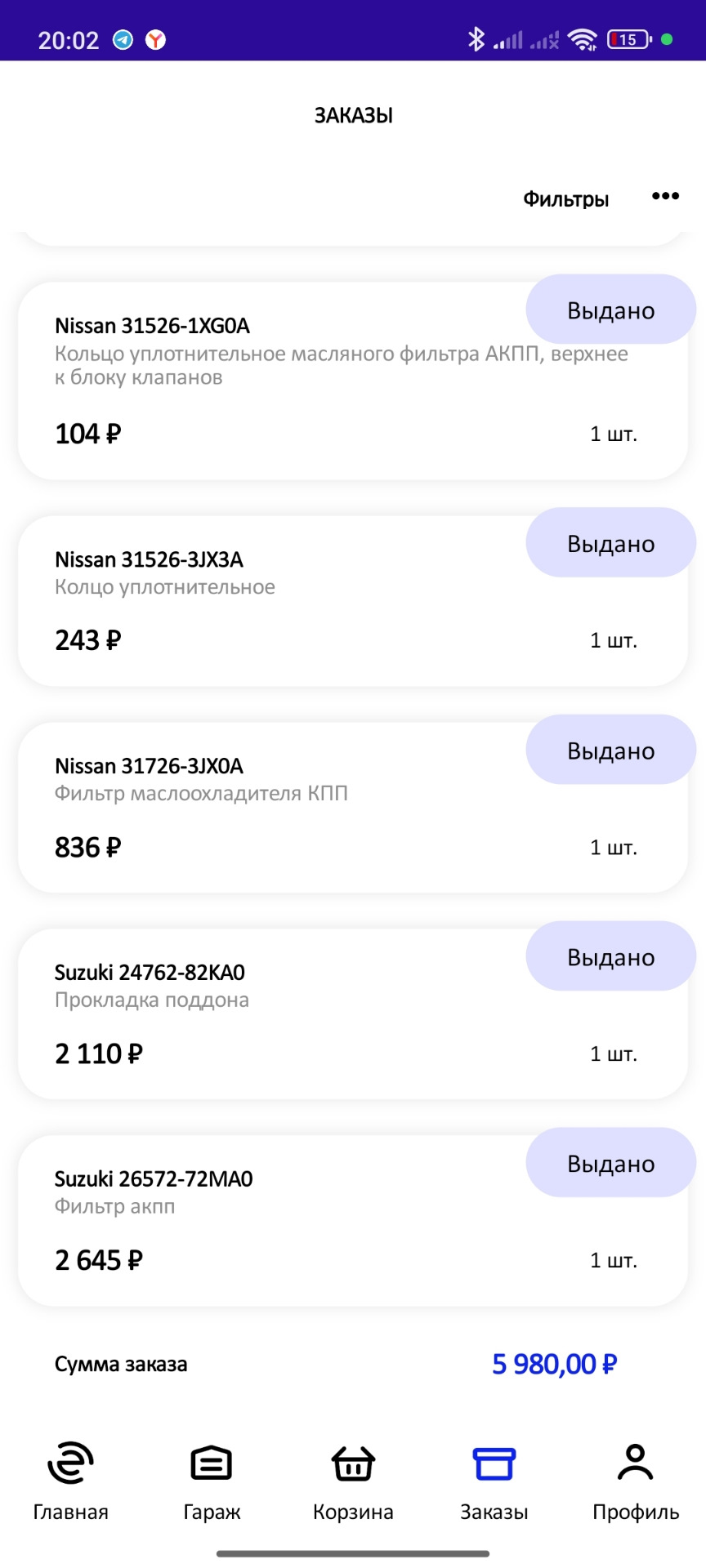The width and height of the screenshot is (706, 1568).
Task: Open the Гараж garage icon
Action: tap(212, 1463)
